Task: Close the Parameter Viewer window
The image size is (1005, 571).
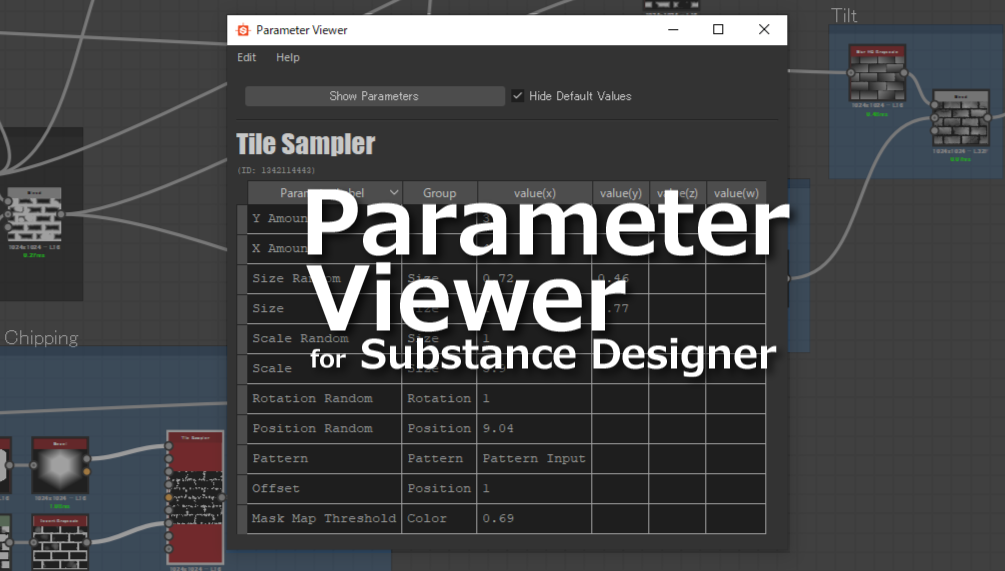Action: 764,29
